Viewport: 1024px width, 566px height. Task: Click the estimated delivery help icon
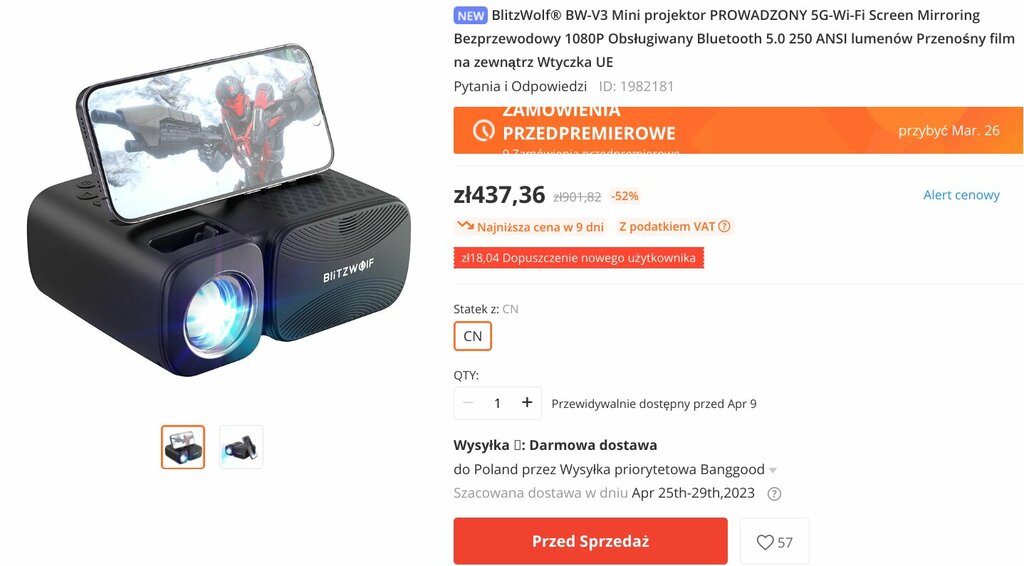[x=774, y=494]
